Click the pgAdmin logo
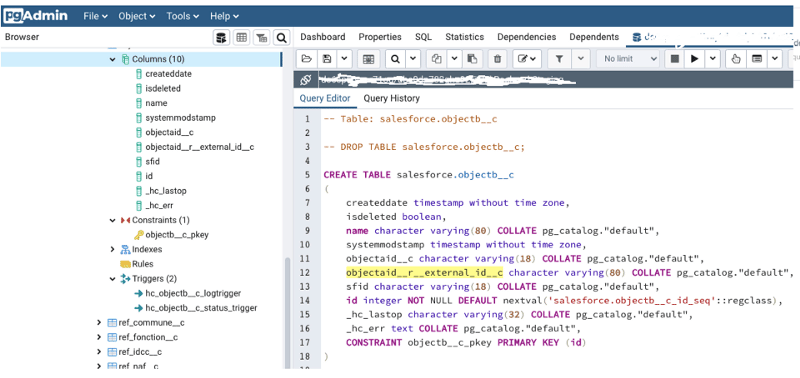 pos(35,16)
